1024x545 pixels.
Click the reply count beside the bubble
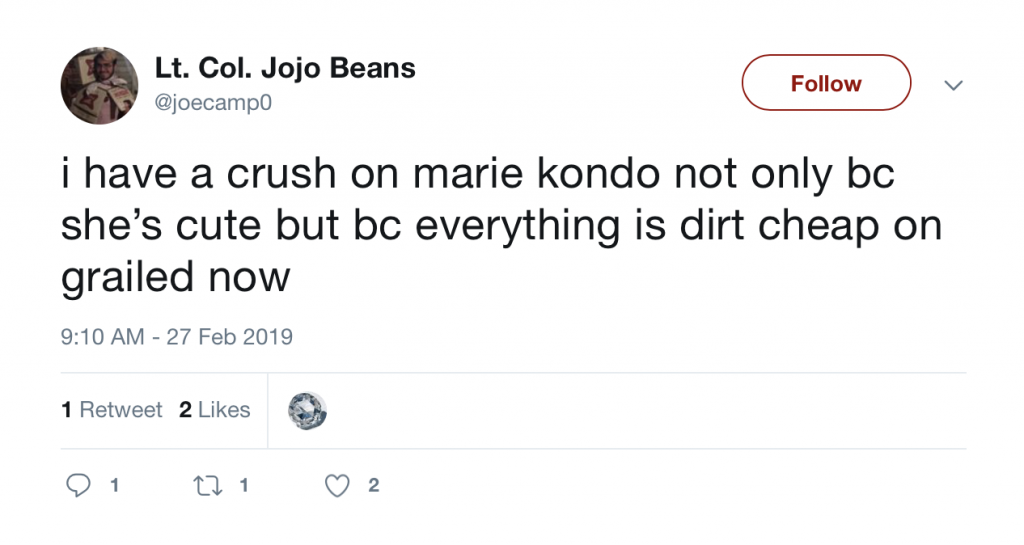coord(114,486)
